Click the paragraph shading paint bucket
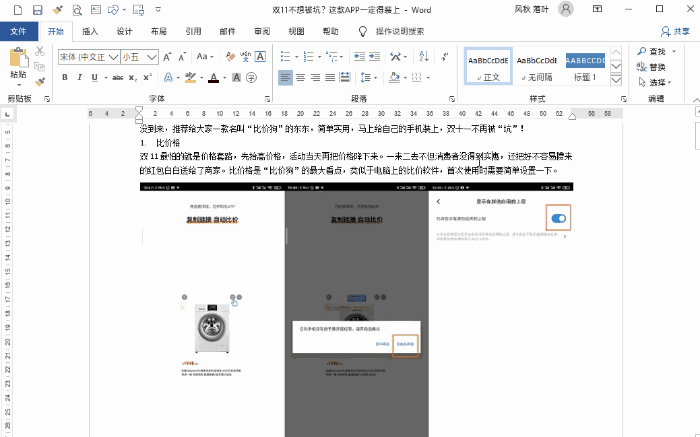 pyautogui.click(x=394, y=77)
